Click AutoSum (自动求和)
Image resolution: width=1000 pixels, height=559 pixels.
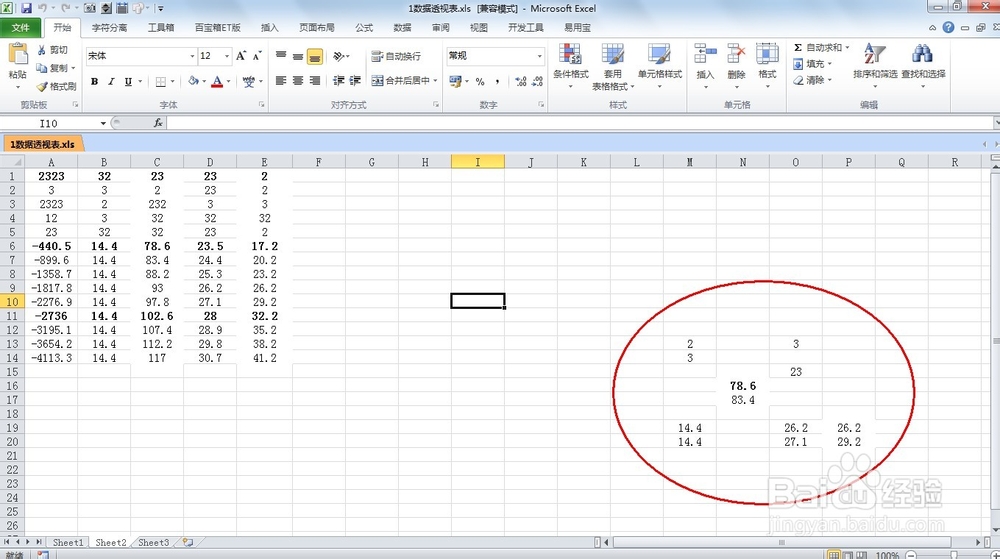[820, 48]
